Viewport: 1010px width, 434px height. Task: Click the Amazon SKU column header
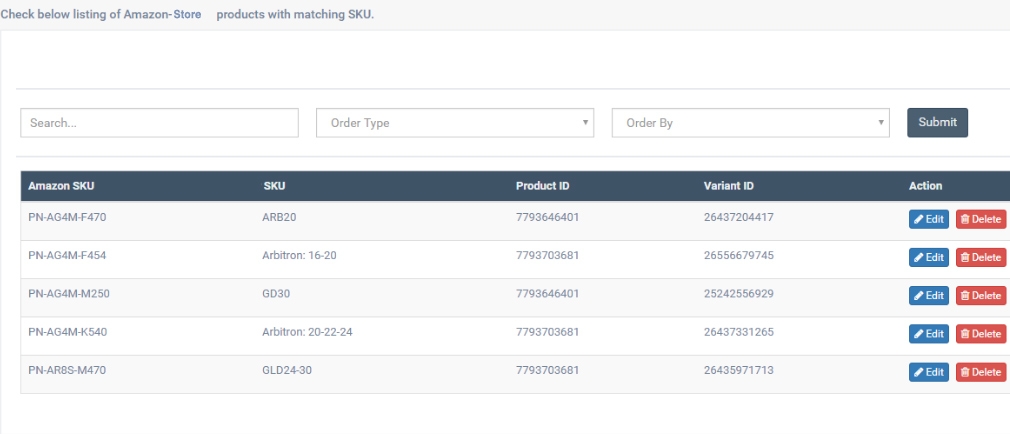61,186
